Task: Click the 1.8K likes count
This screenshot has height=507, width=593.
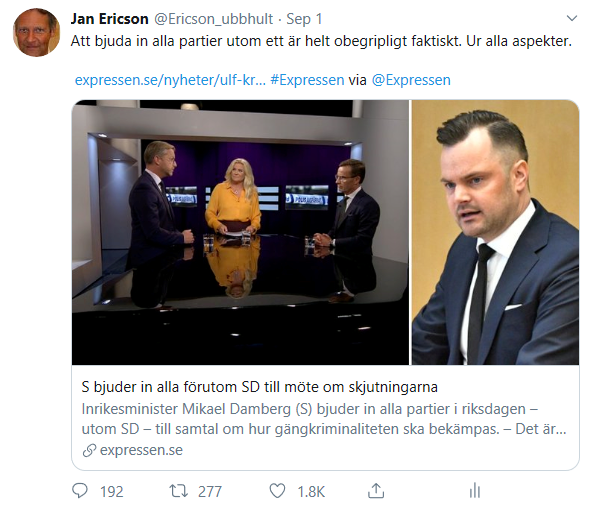Action: pyautogui.click(x=311, y=491)
